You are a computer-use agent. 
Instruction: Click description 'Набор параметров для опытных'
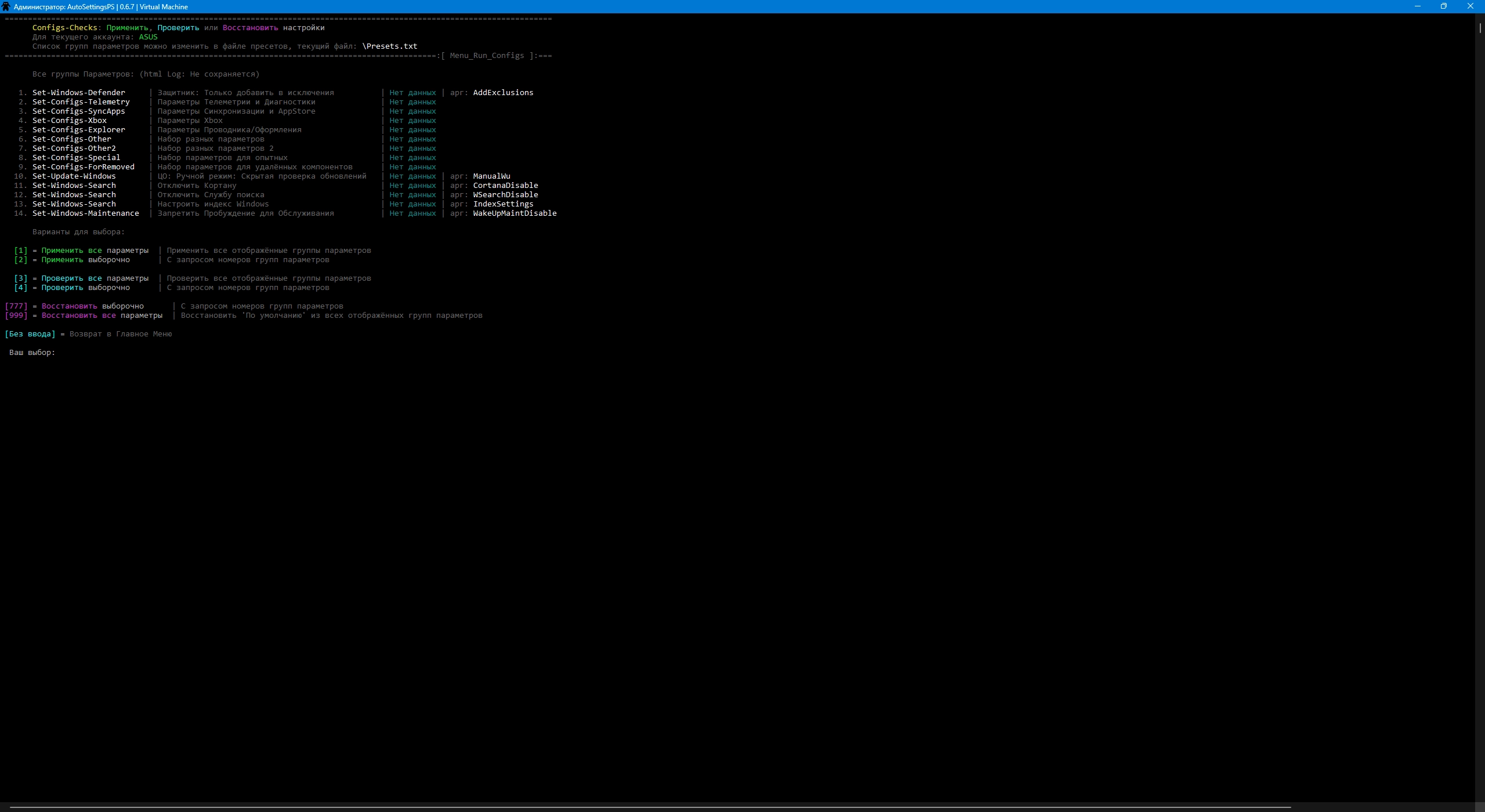pos(223,158)
